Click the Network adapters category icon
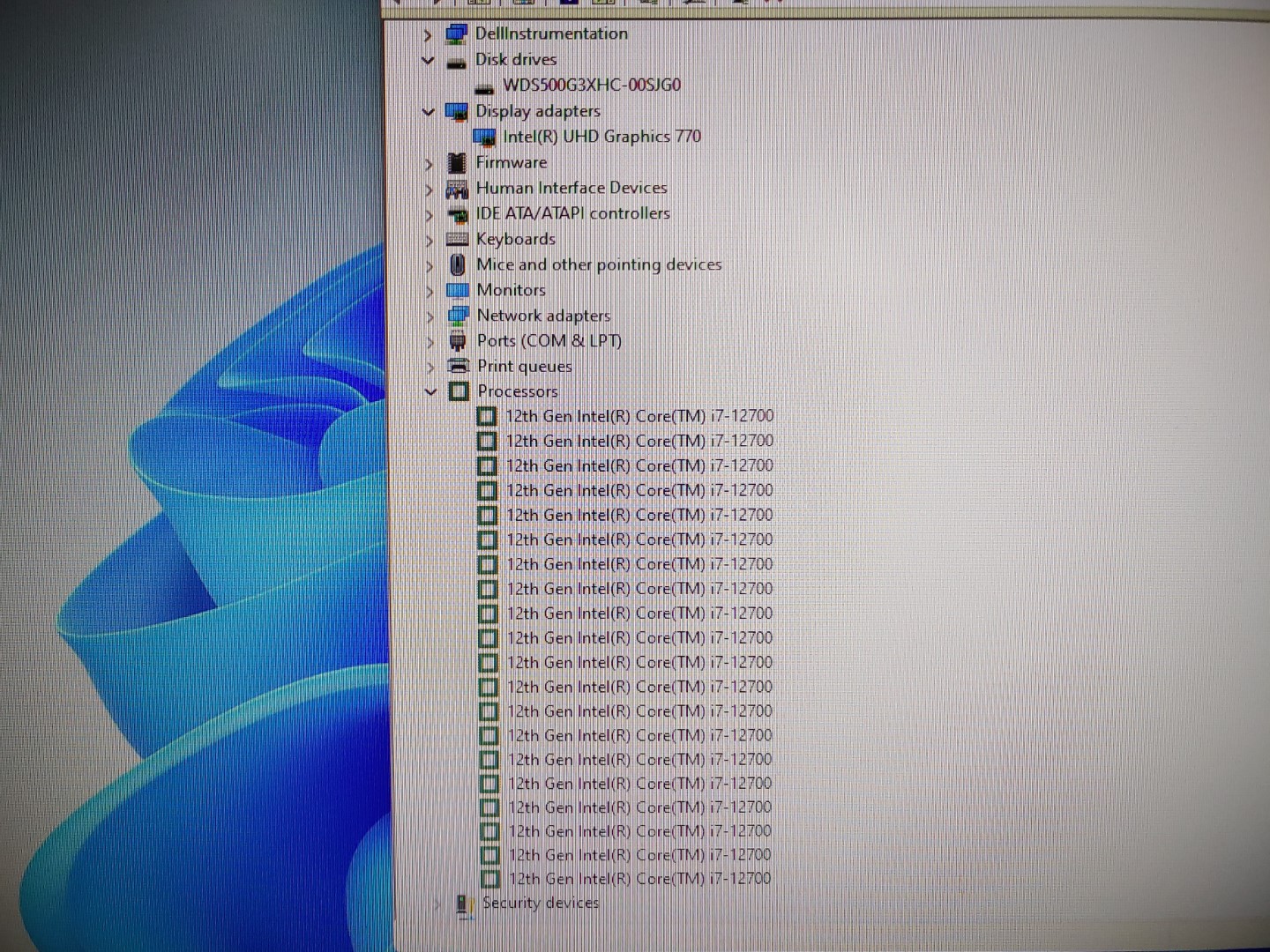Image resolution: width=1270 pixels, height=952 pixels. 458,316
